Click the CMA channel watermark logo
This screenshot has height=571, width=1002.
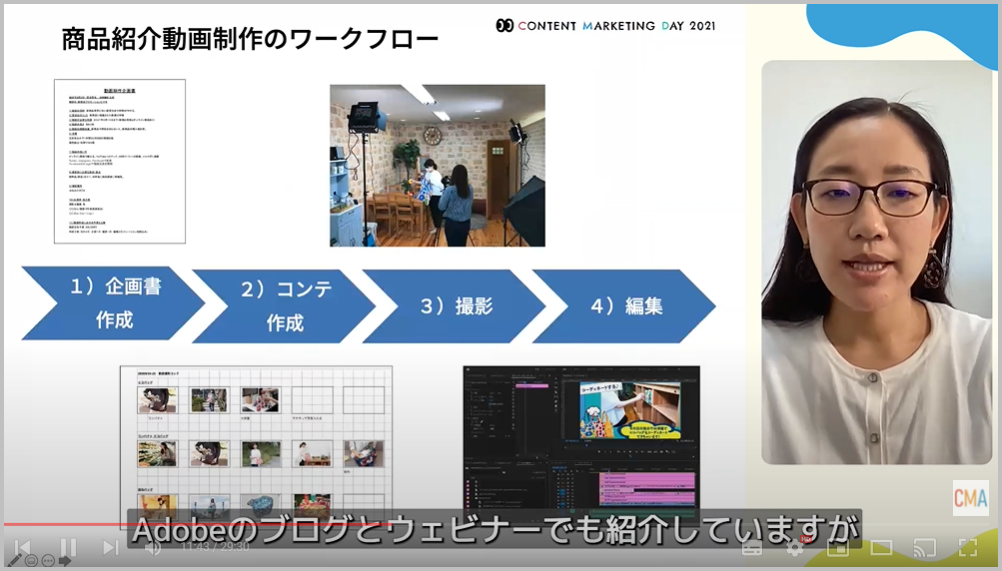click(x=970, y=497)
